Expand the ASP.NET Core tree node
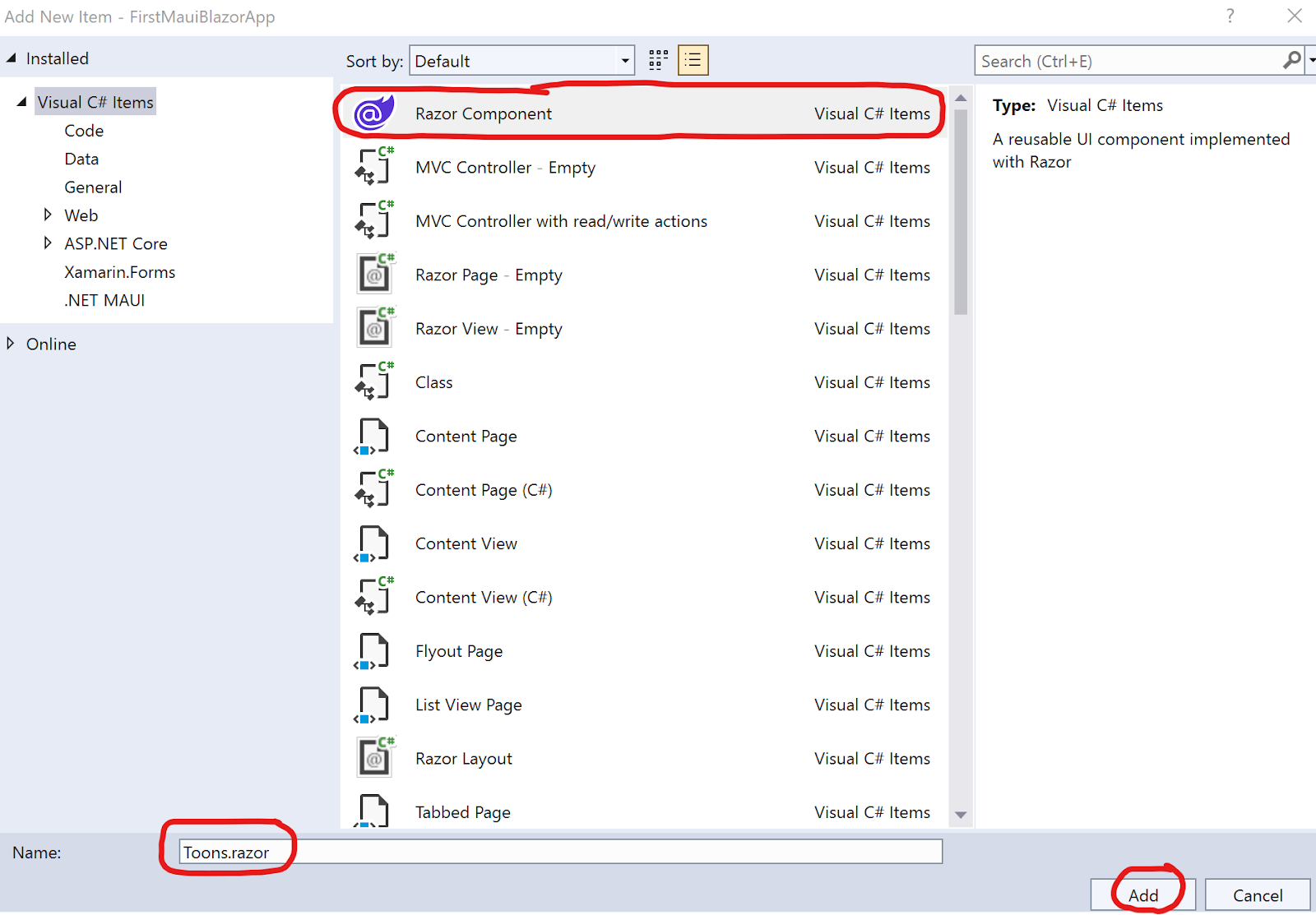The width and height of the screenshot is (1316, 915). point(48,243)
